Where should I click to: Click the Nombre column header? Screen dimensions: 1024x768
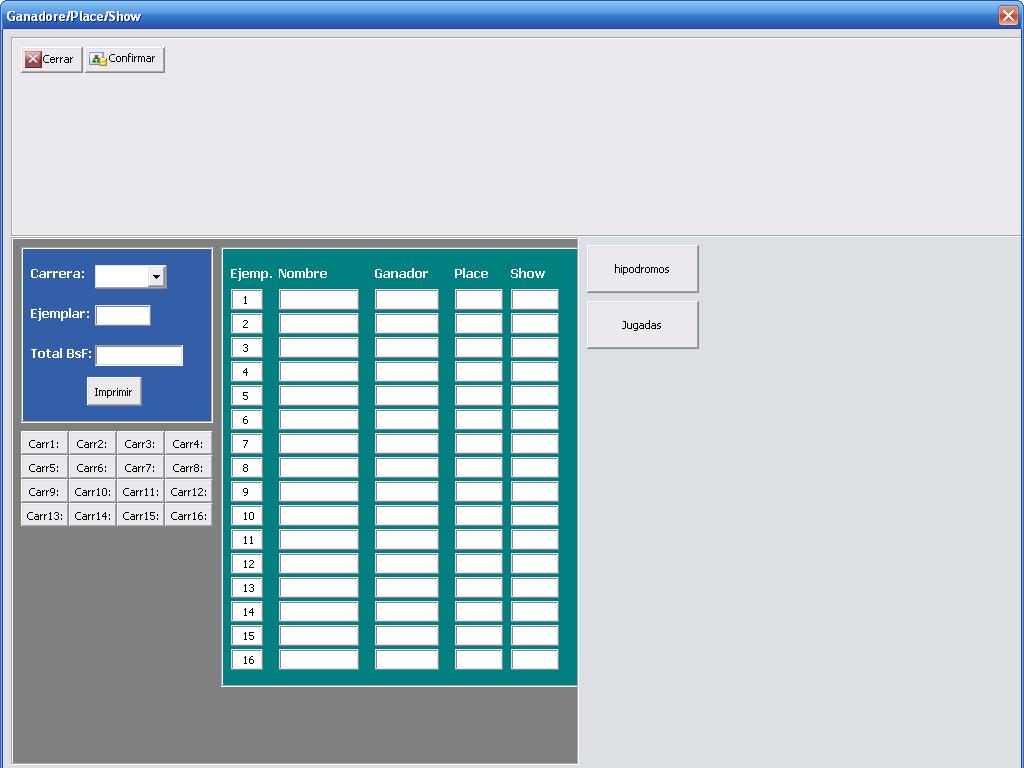click(x=302, y=274)
